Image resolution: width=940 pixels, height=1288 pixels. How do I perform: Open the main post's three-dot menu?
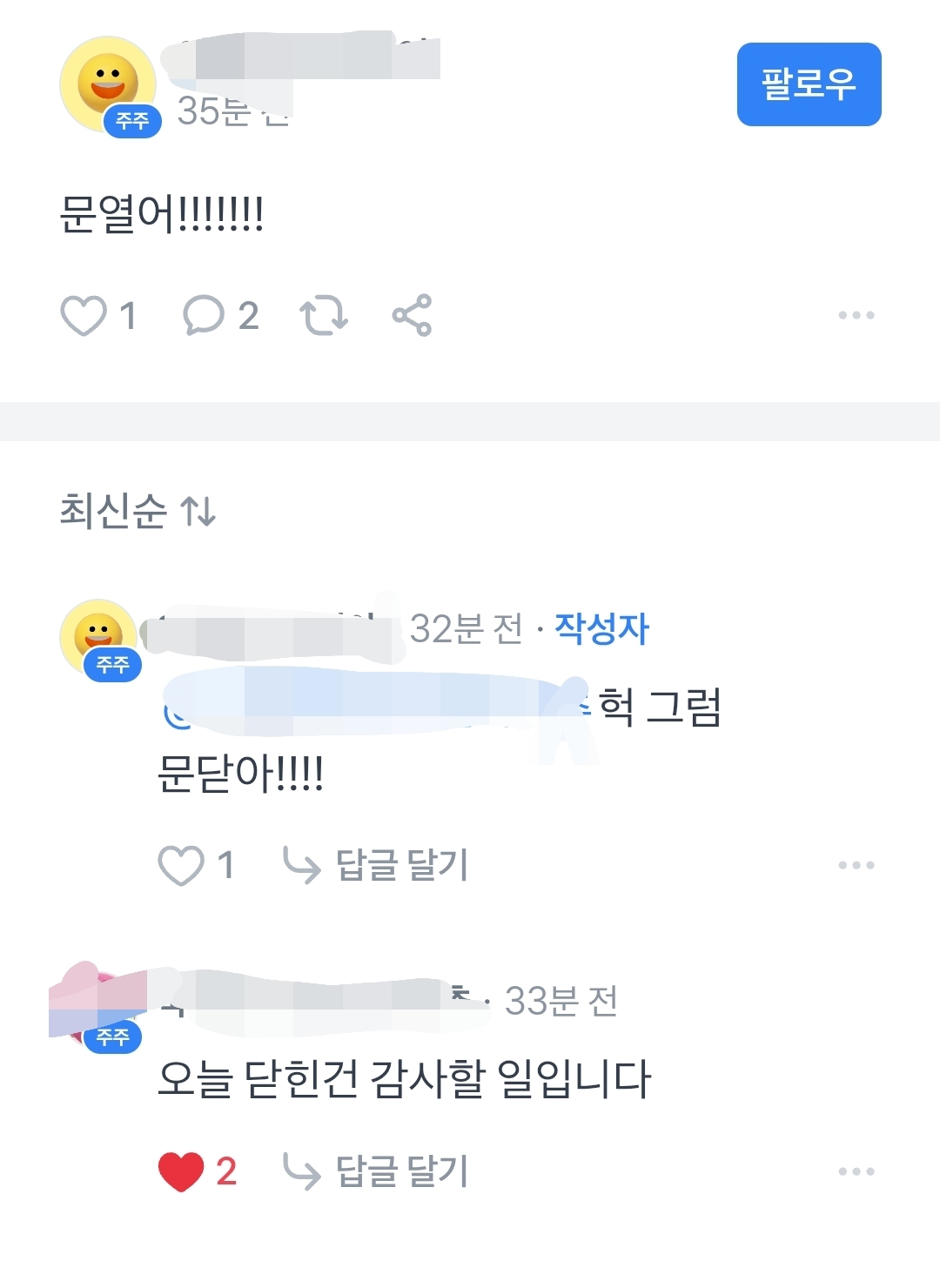coord(856,315)
